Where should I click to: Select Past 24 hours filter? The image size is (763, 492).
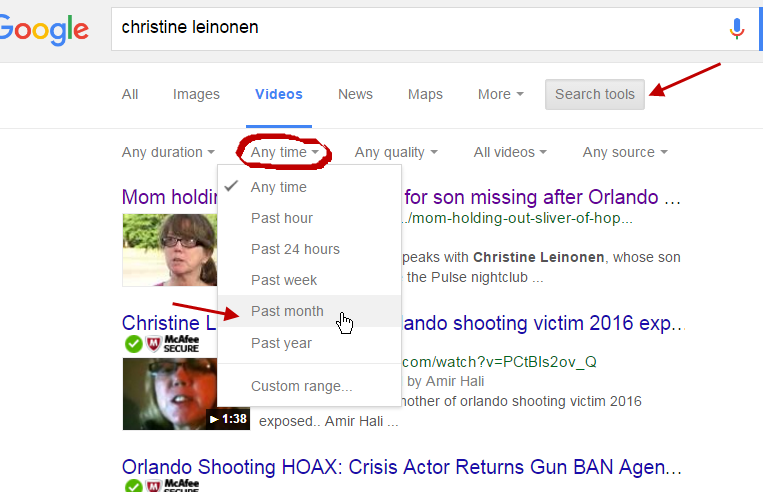[295, 249]
